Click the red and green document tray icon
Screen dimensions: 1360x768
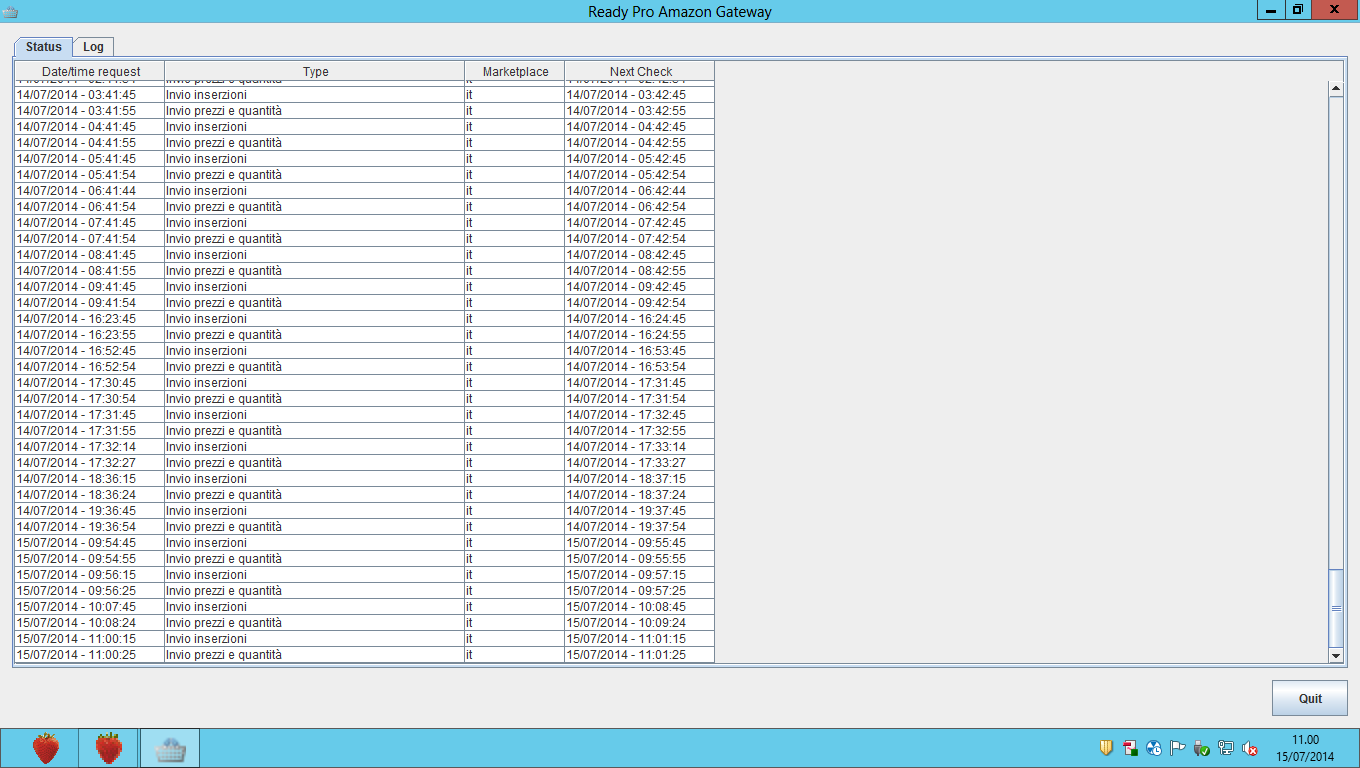pyautogui.click(x=1130, y=748)
